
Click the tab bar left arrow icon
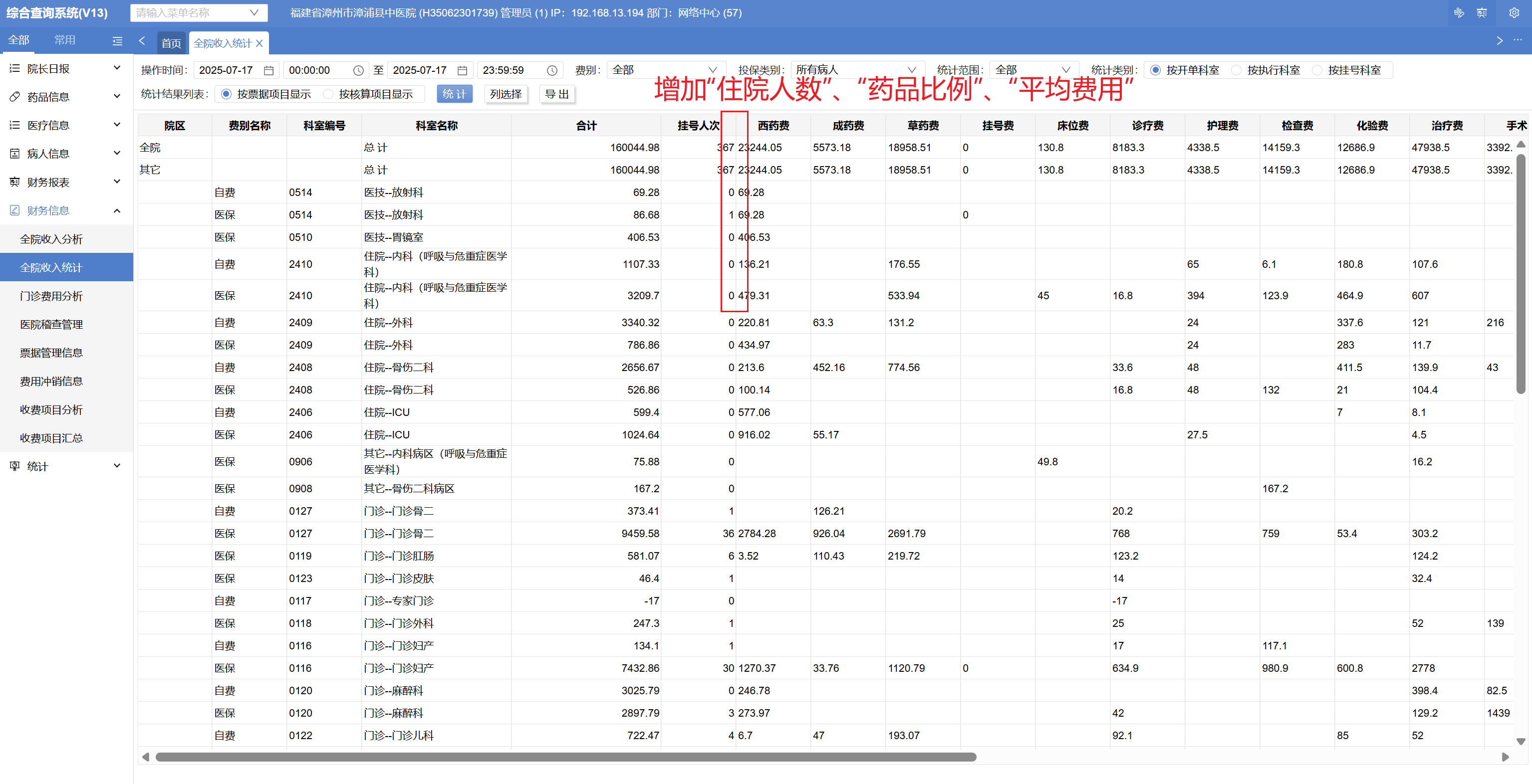[x=142, y=41]
